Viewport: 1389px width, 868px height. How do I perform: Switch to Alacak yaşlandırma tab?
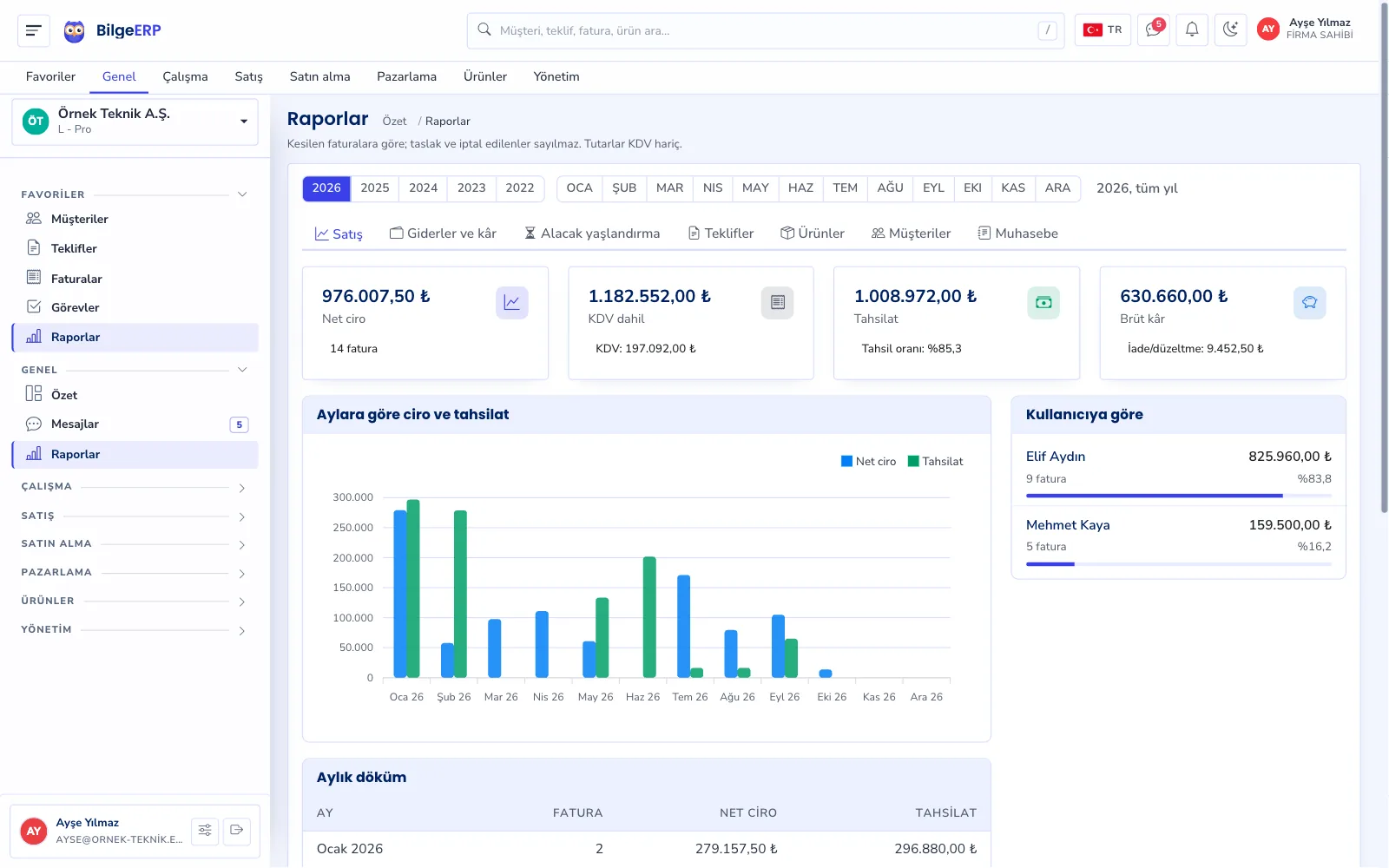tap(592, 233)
